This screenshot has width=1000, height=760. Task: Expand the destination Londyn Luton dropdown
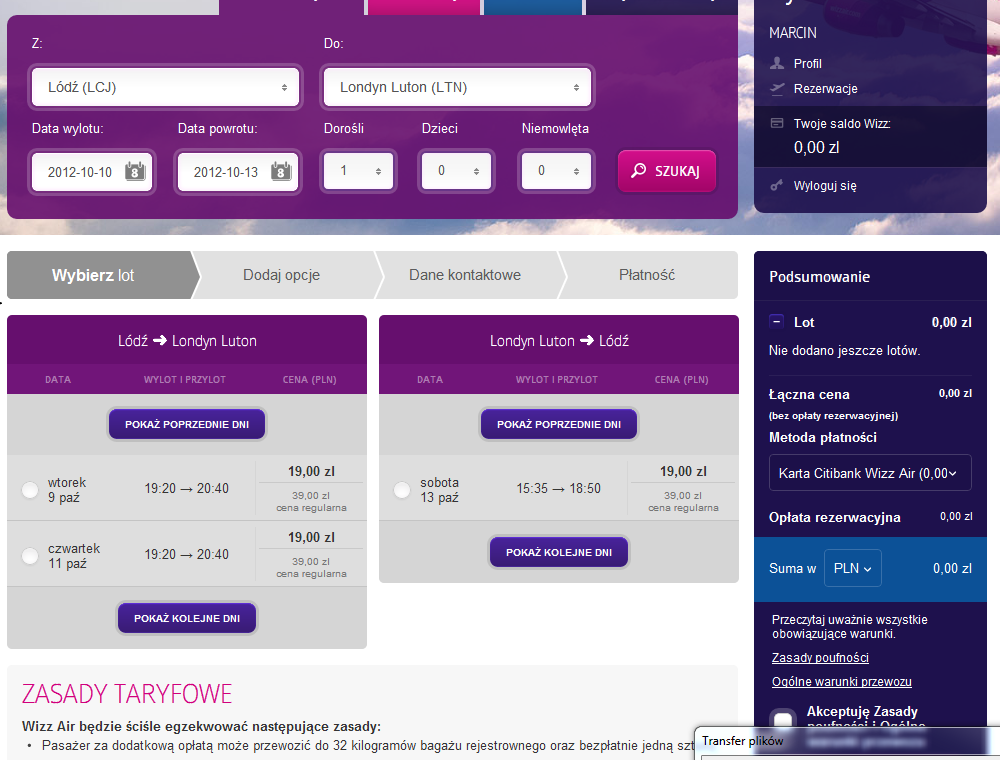click(457, 87)
